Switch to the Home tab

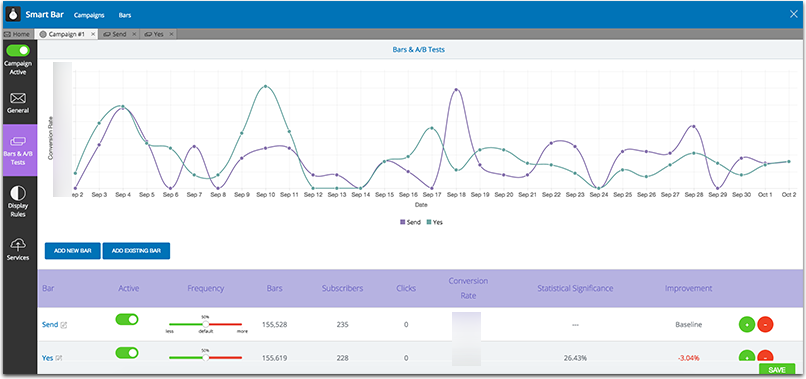pos(17,34)
